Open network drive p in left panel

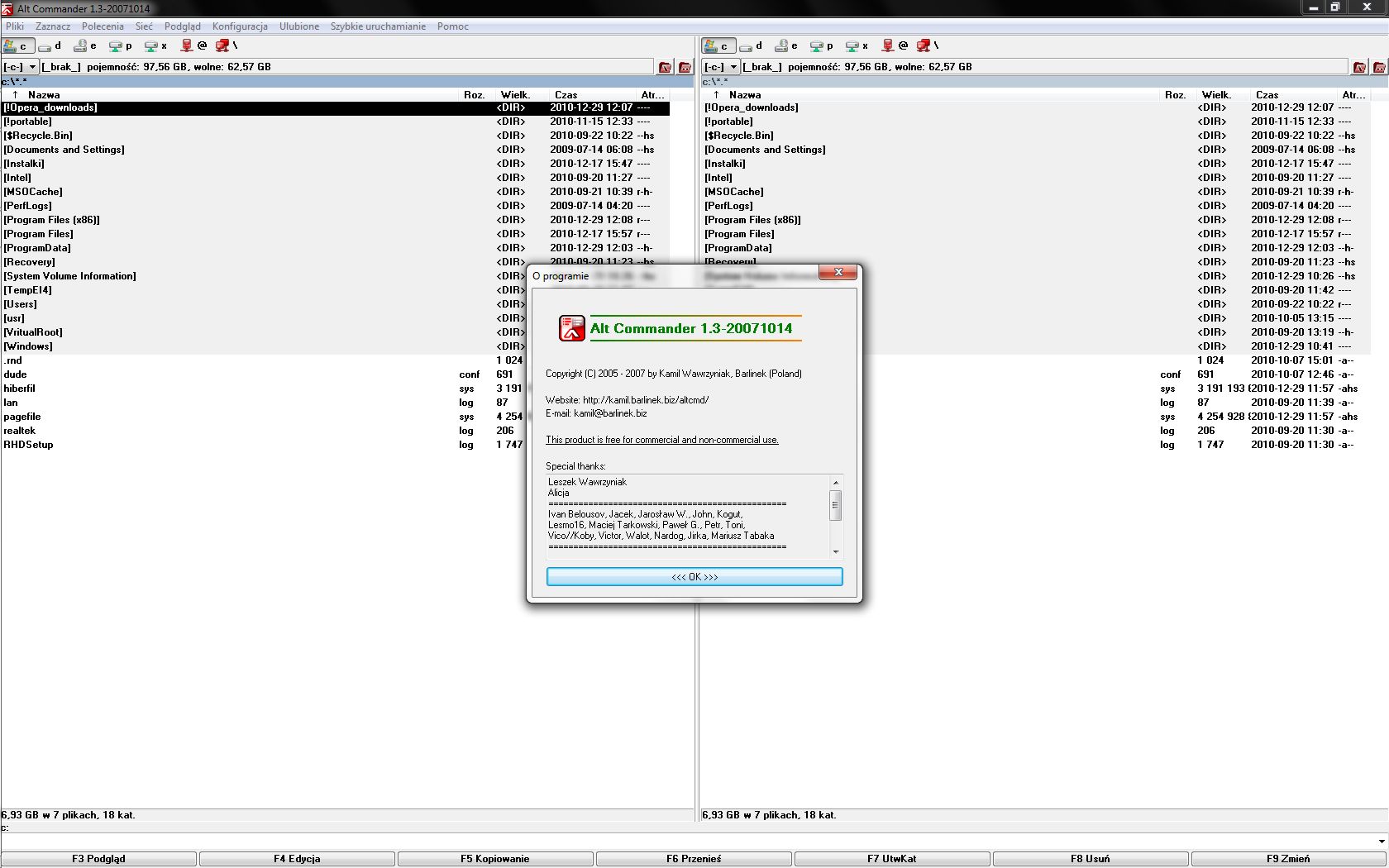click(121, 46)
